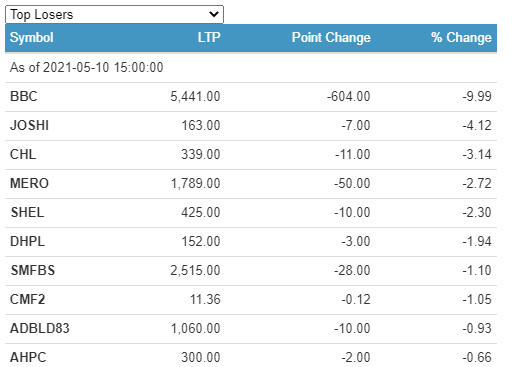This screenshot has height=367, width=517.
Task: Click the SMFBS stock symbol
Action: coord(33,270)
